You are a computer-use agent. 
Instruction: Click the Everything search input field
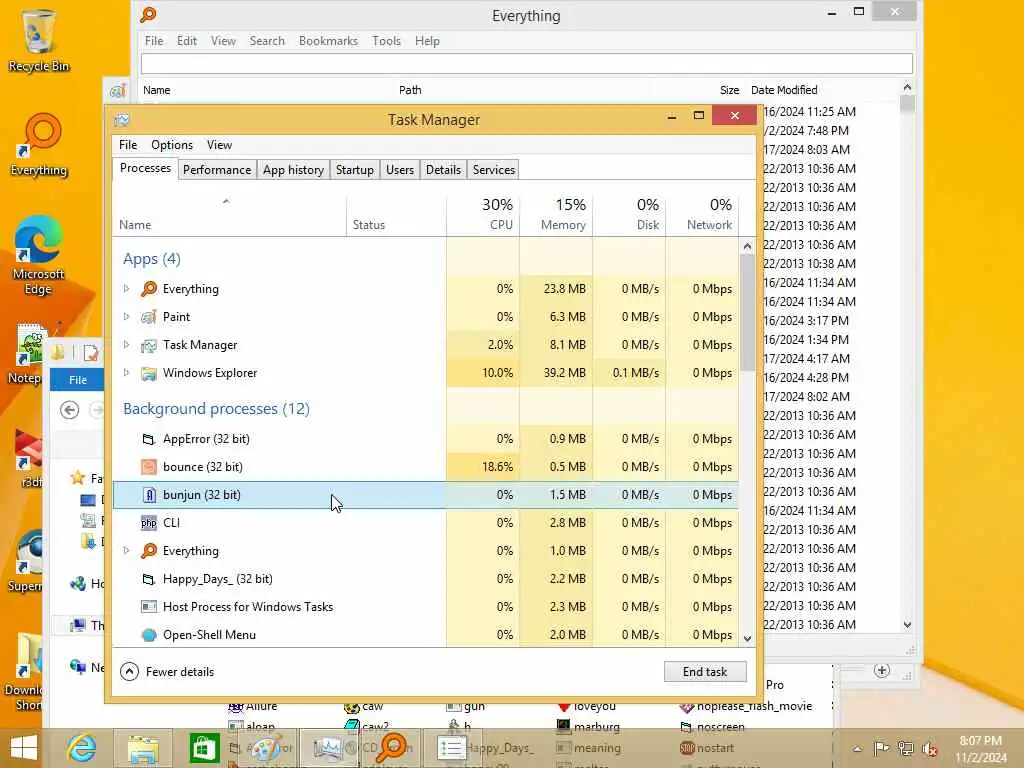pyautogui.click(x=526, y=63)
